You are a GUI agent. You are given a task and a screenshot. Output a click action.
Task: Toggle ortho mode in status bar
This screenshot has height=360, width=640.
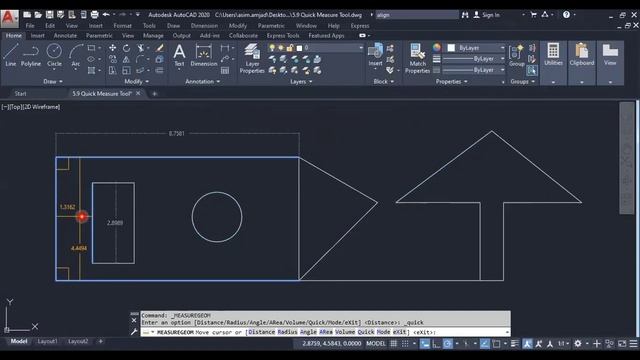(x=436, y=344)
